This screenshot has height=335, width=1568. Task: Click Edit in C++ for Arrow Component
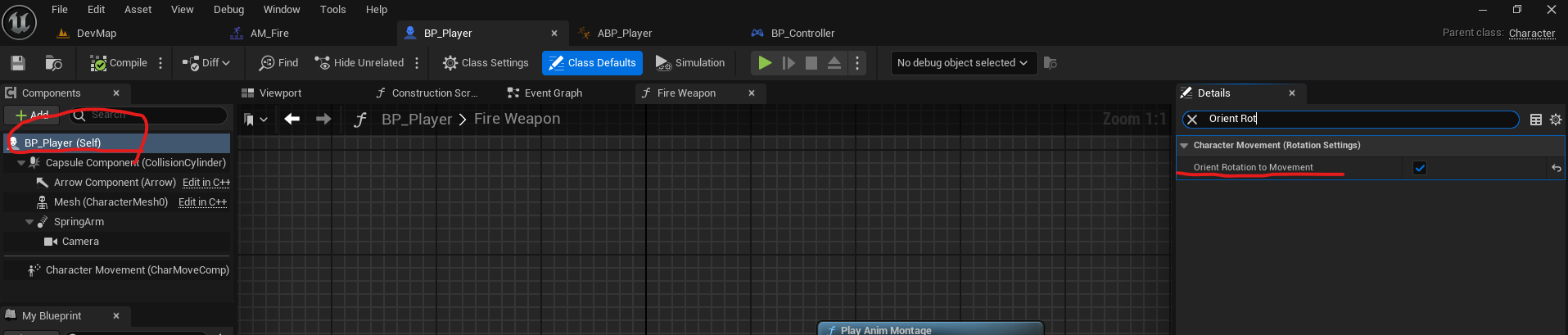coord(206,183)
